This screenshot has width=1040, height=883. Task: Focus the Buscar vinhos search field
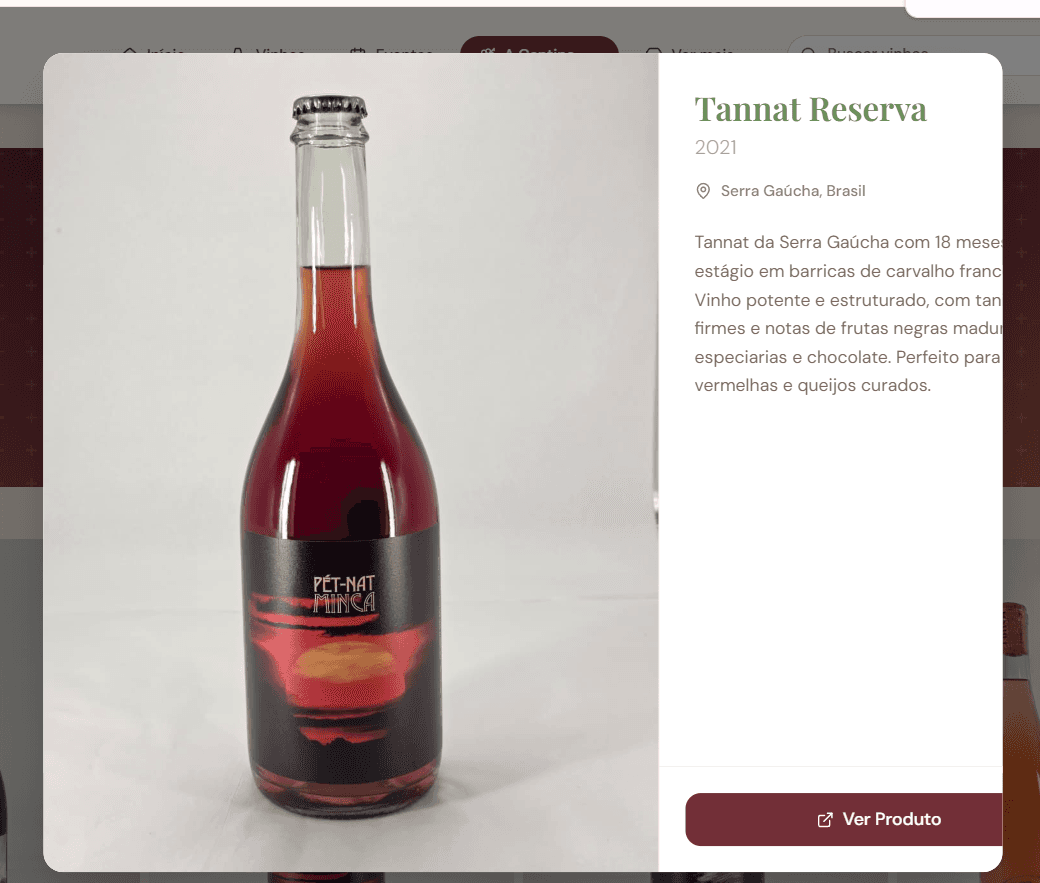[914, 46]
